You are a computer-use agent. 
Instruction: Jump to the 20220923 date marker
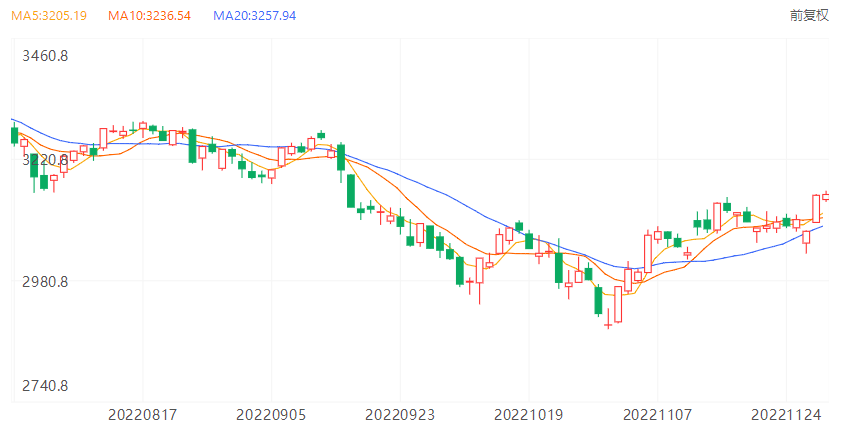click(399, 413)
